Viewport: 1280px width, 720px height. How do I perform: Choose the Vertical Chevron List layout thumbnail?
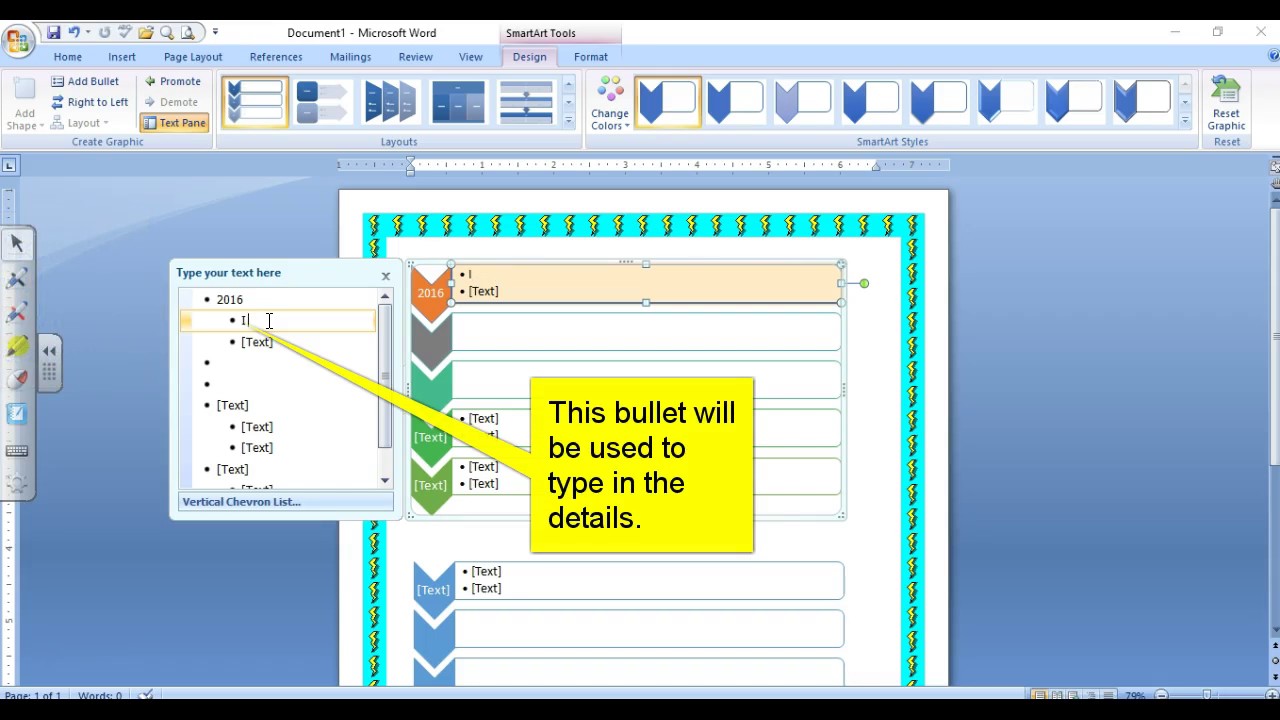[255, 102]
